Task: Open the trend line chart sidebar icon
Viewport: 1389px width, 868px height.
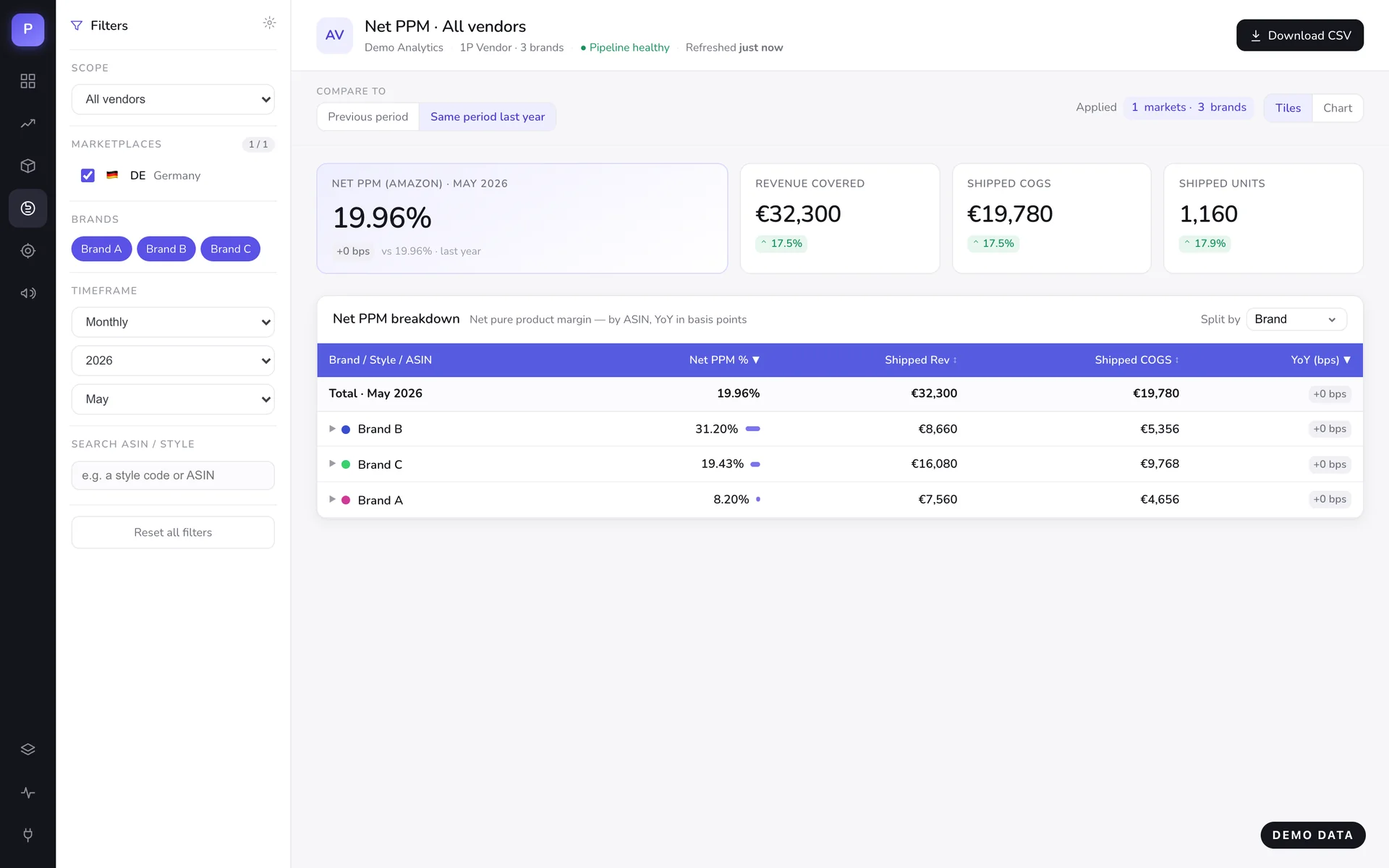Action: coord(27,124)
